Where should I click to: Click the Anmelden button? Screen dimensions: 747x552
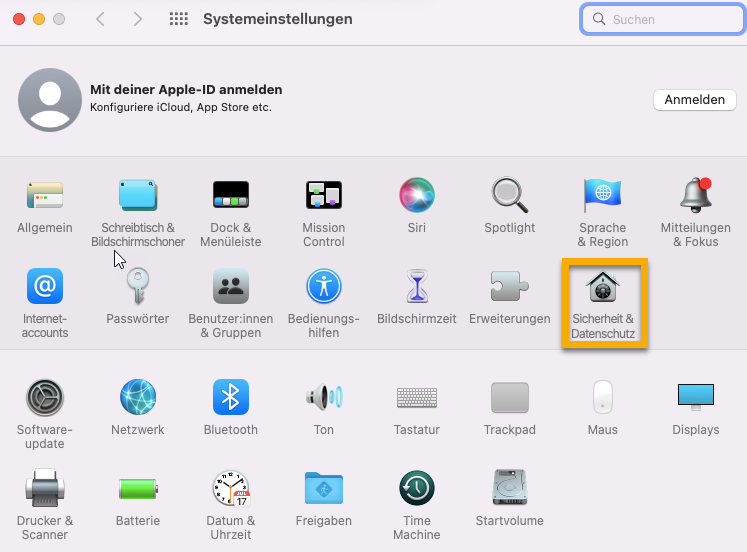pos(694,100)
